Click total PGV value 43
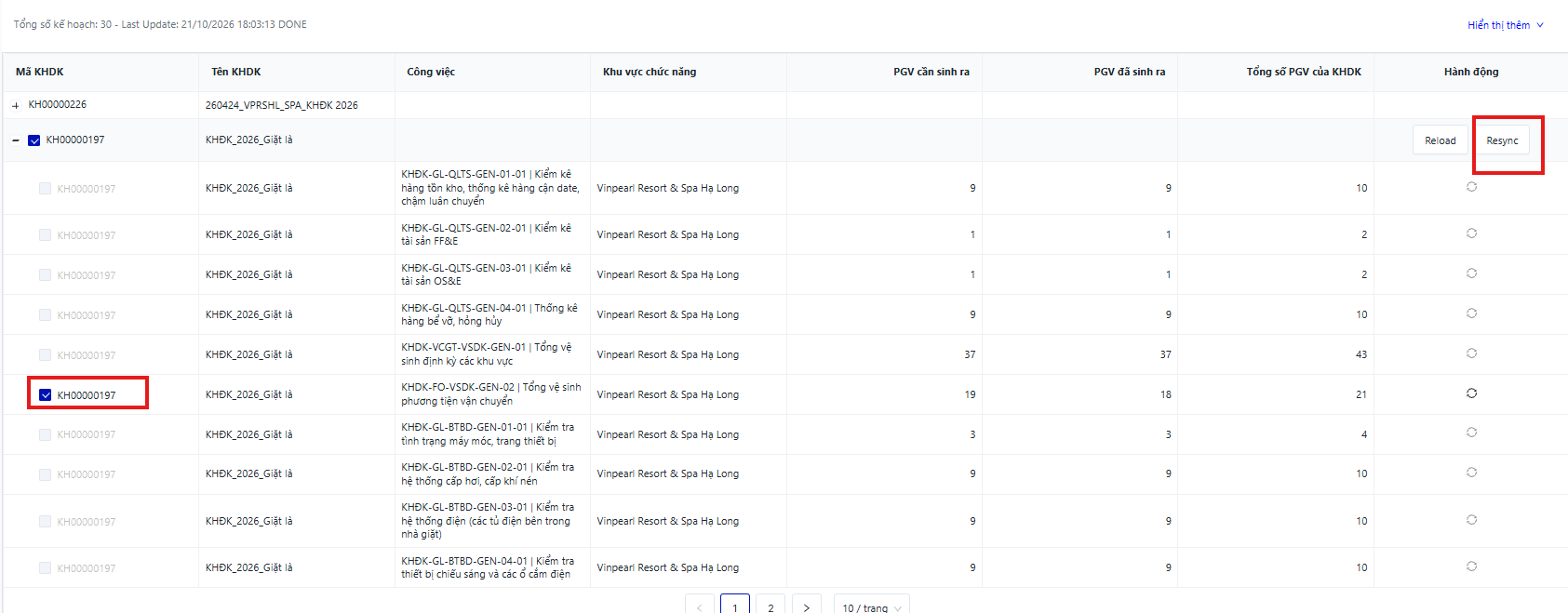The image size is (1568, 613). point(1361,354)
